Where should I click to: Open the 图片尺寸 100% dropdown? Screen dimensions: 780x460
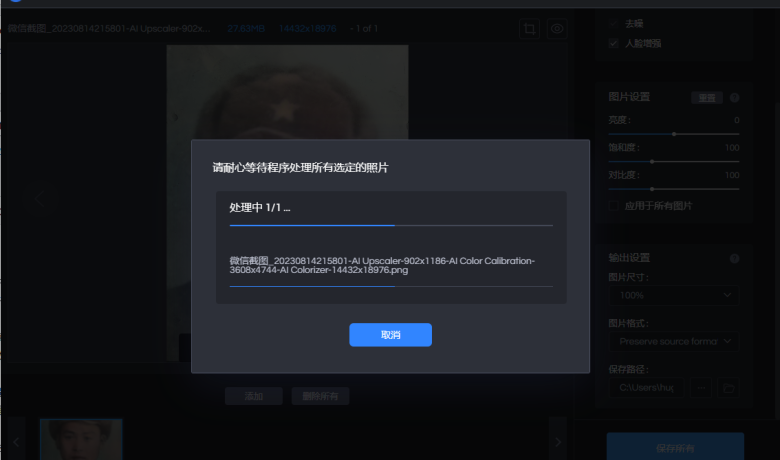[x=674, y=295]
